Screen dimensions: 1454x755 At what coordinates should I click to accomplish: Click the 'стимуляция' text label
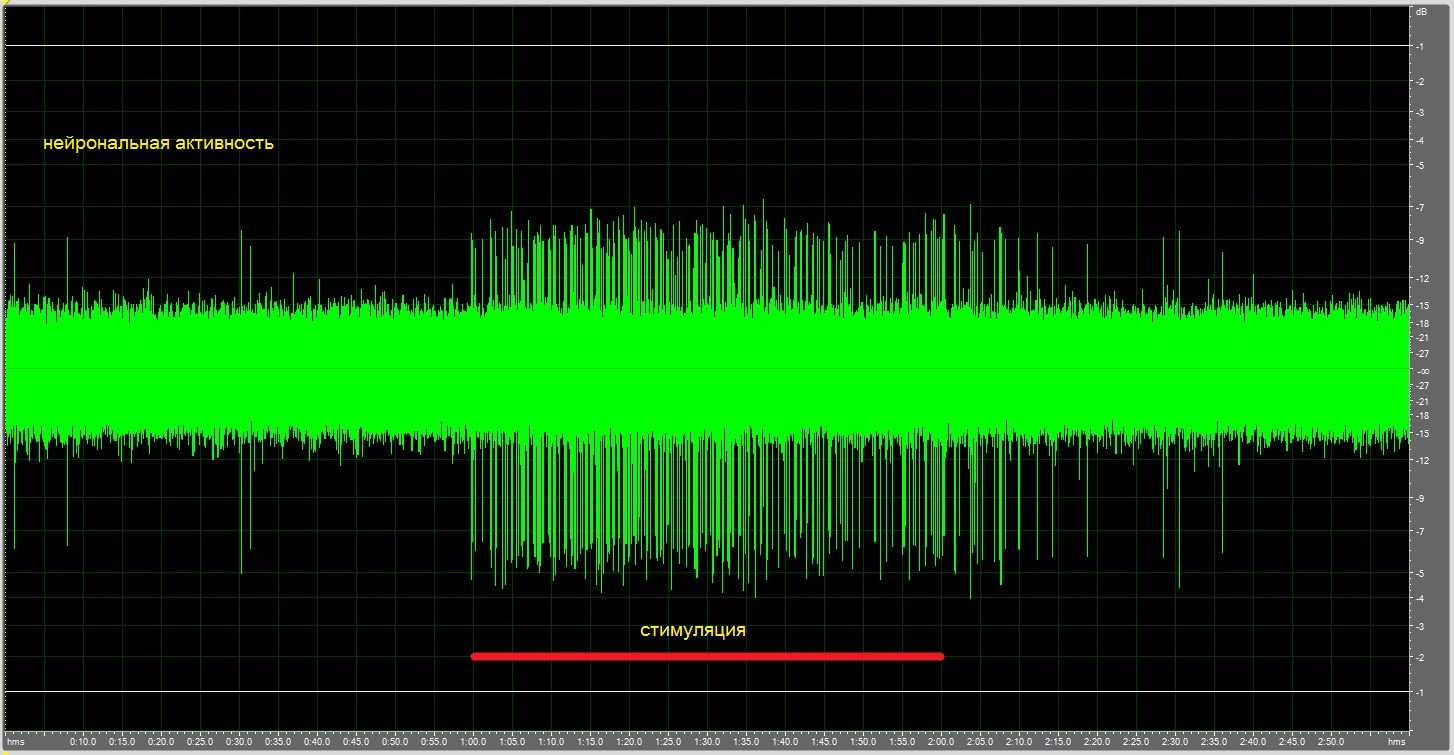pyautogui.click(x=693, y=630)
